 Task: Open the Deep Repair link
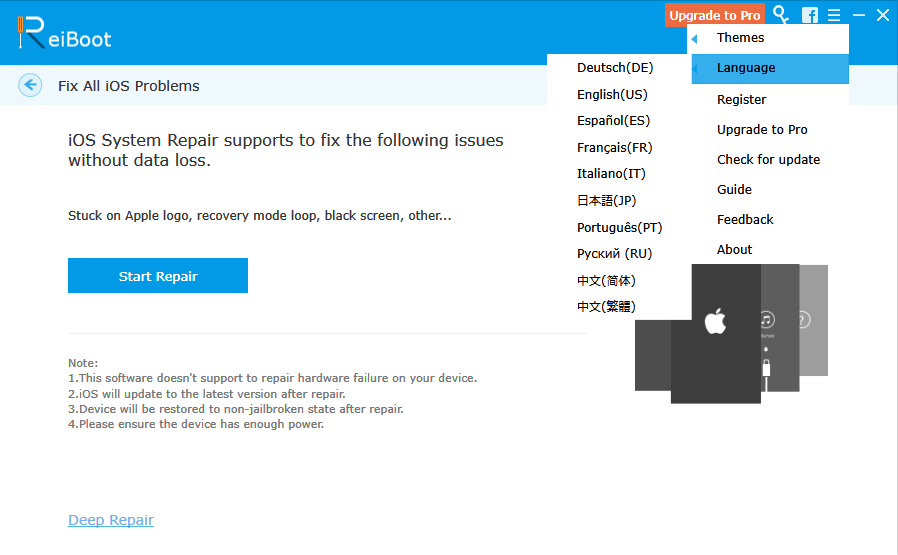pos(111,520)
